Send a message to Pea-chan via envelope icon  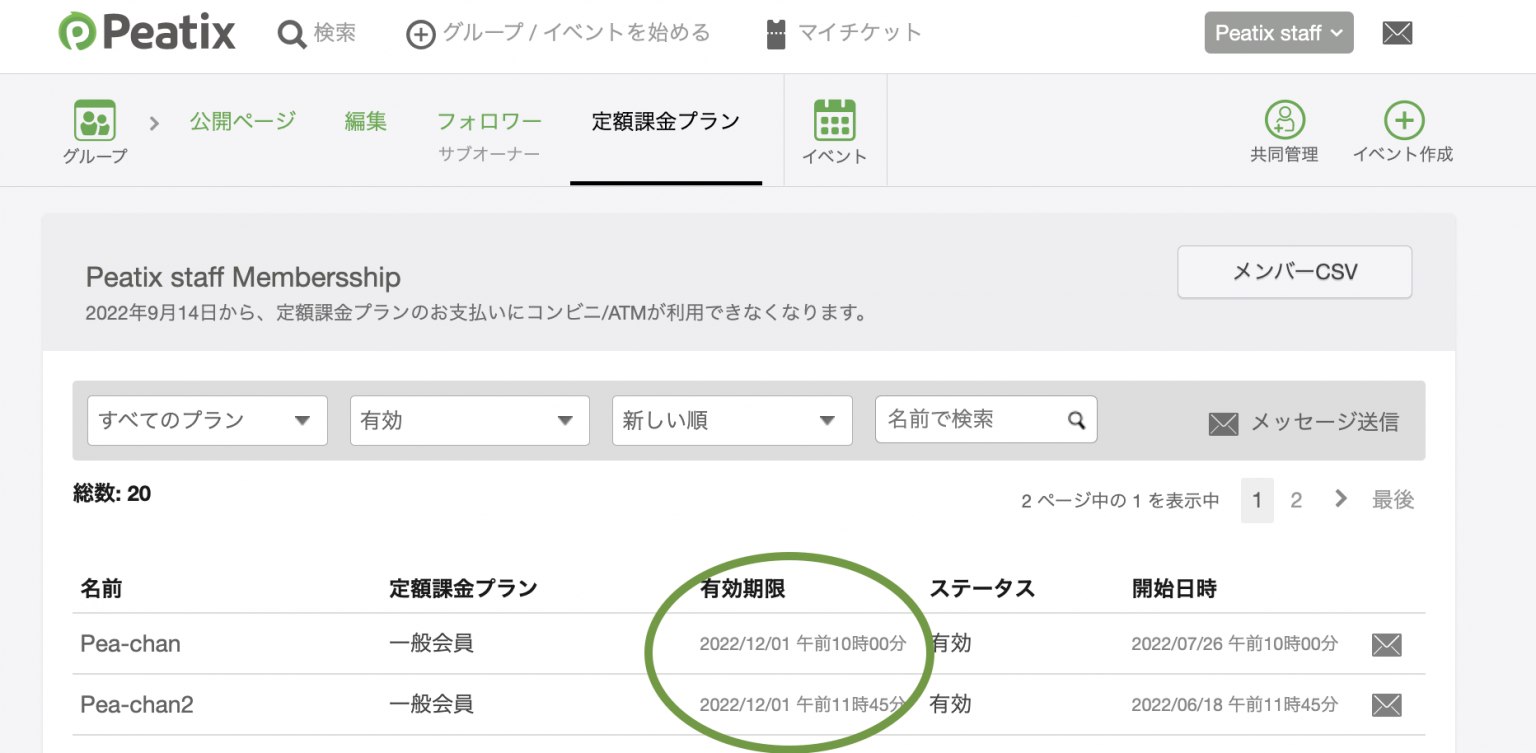1386,644
